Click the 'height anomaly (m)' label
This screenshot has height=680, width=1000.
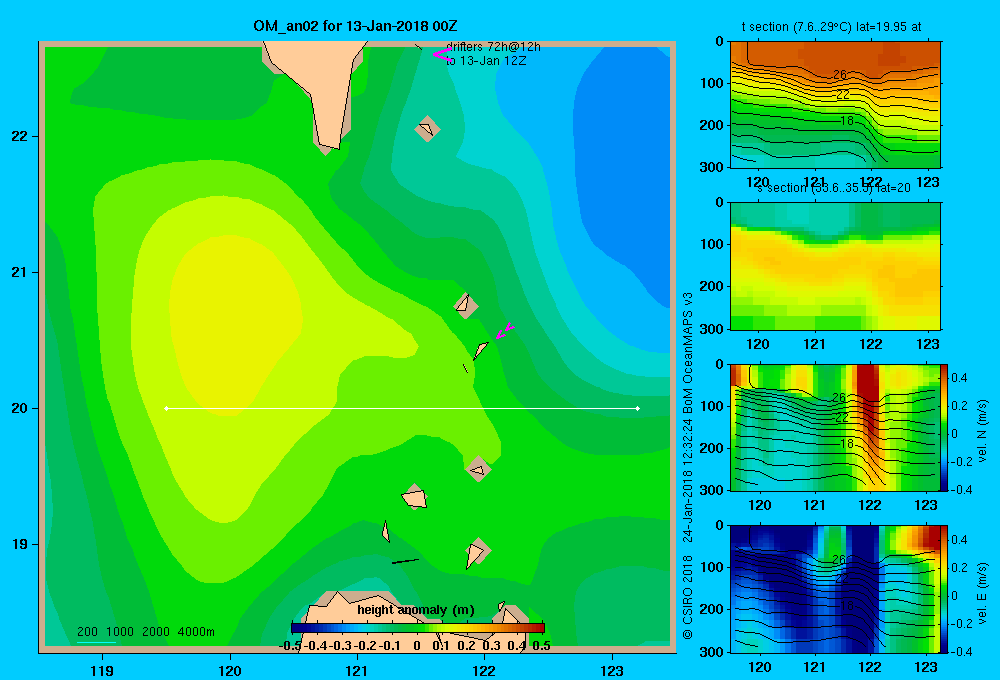point(416,610)
